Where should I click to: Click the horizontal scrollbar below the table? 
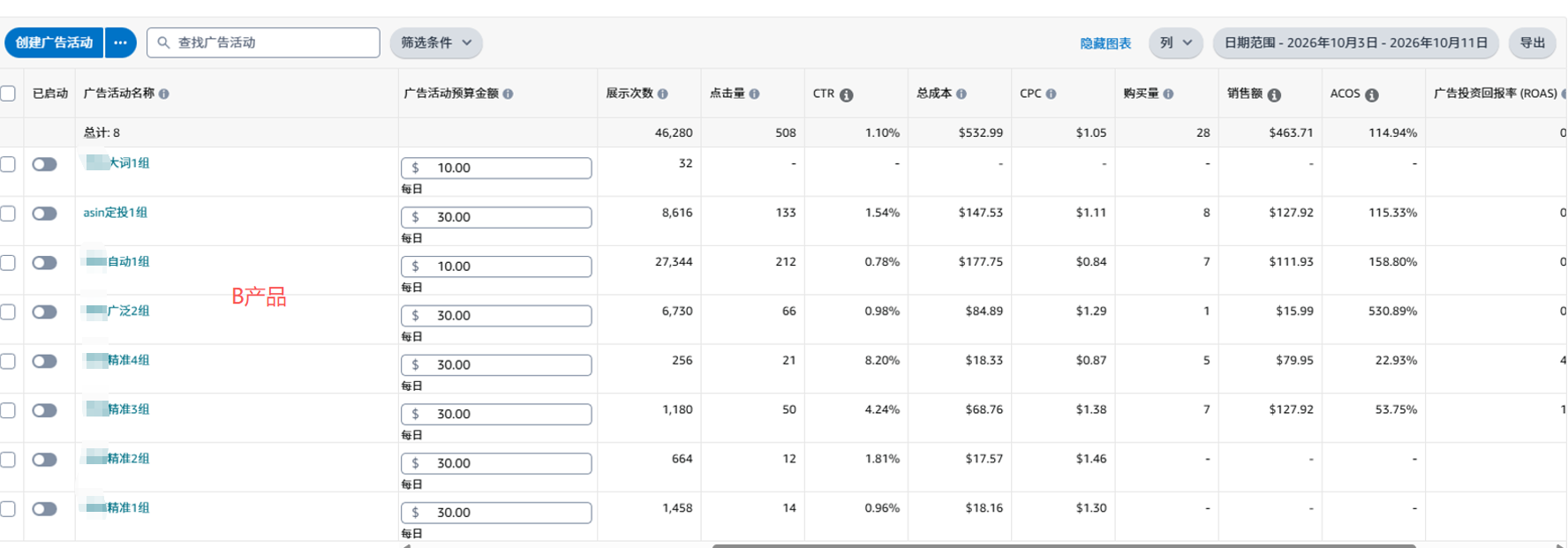pos(1064,545)
